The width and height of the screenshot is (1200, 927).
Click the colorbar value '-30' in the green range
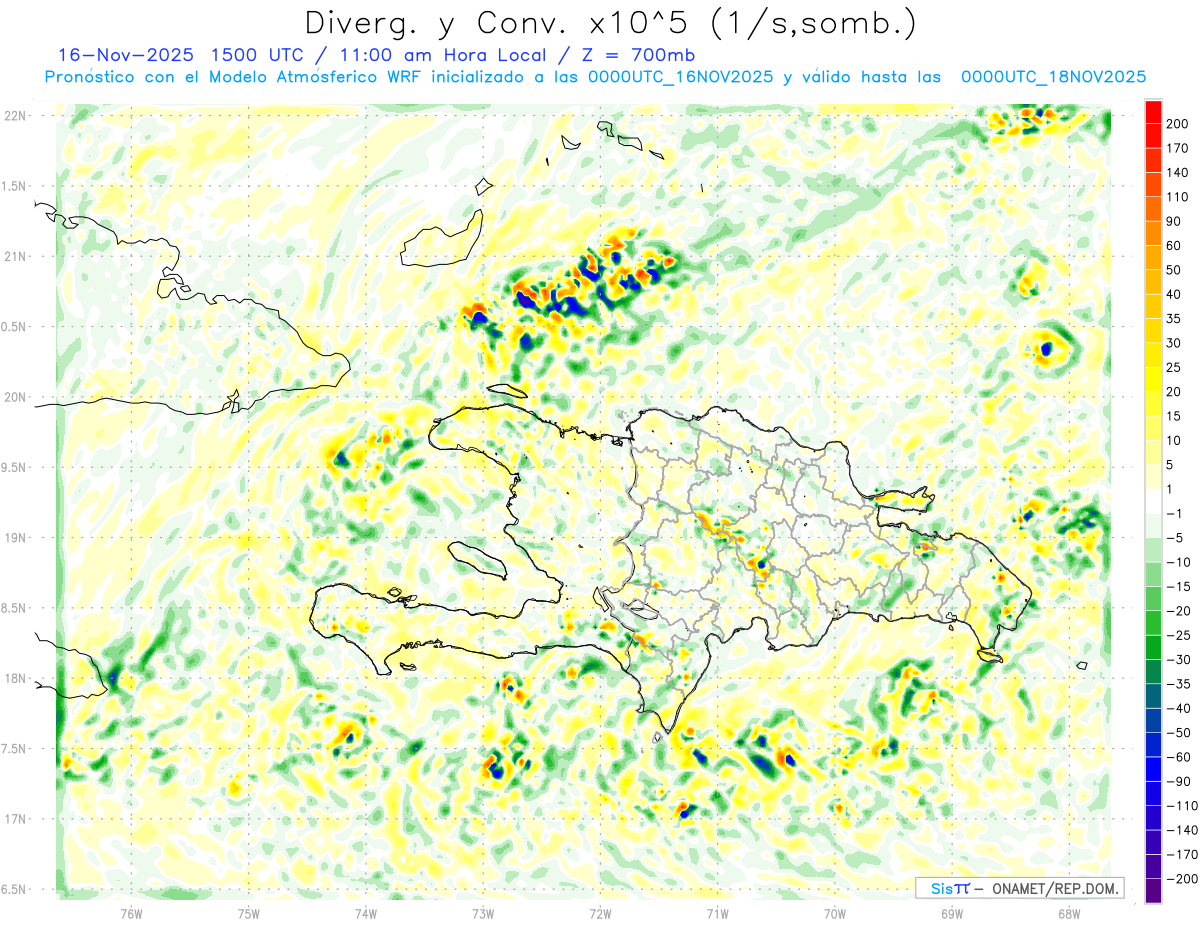point(1178,660)
